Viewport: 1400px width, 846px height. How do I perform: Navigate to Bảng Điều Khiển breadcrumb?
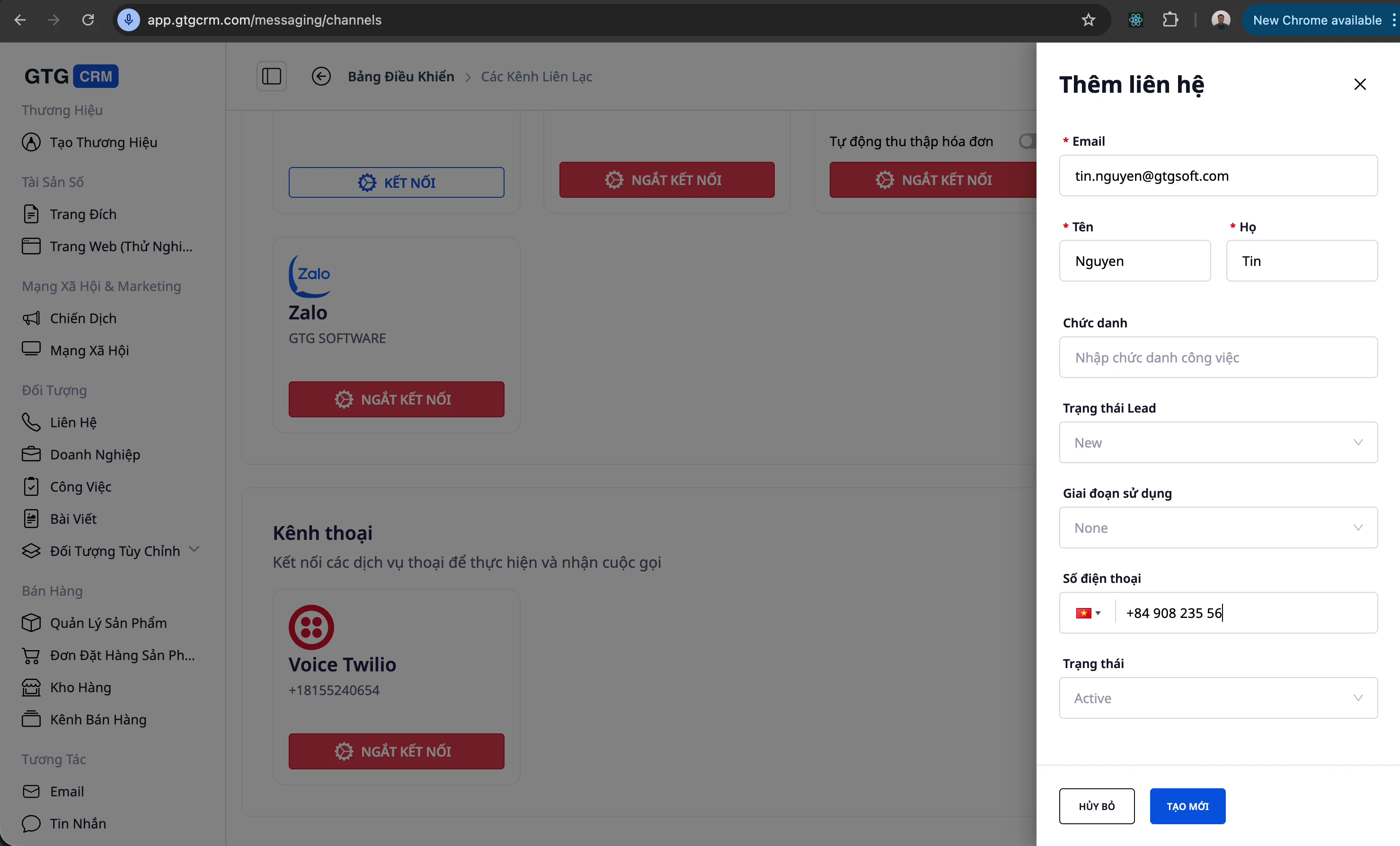pyautogui.click(x=400, y=76)
